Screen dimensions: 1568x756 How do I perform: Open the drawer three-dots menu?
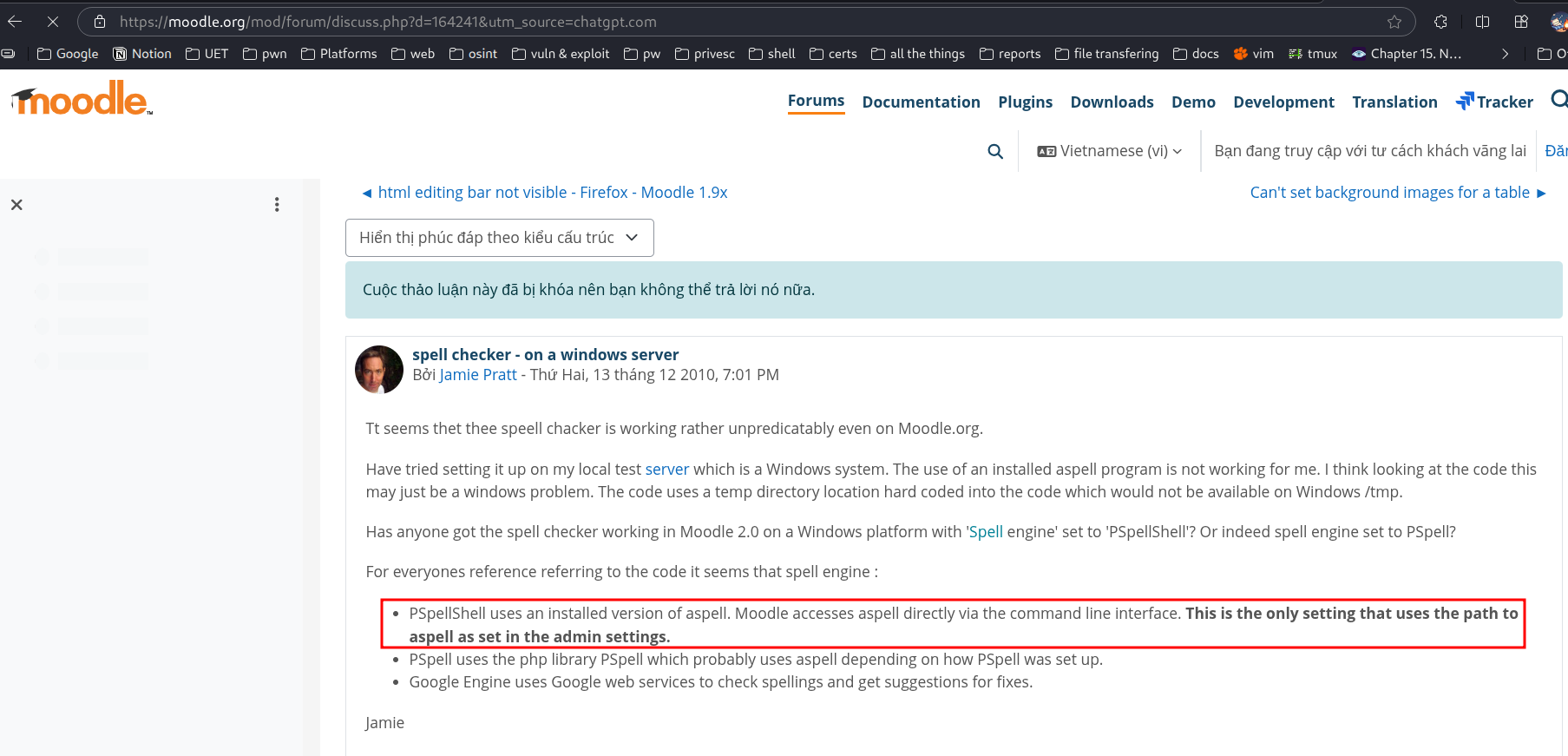(277, 205)
